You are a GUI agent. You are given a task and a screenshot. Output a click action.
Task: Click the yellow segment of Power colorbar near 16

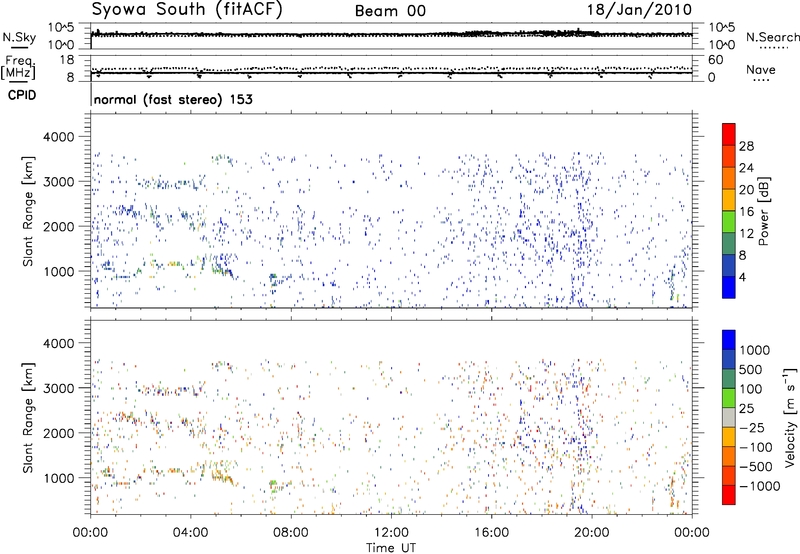(729, 199)
